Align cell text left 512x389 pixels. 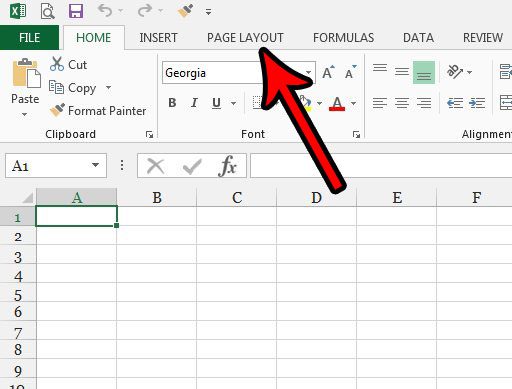click(x=380, y=103)
